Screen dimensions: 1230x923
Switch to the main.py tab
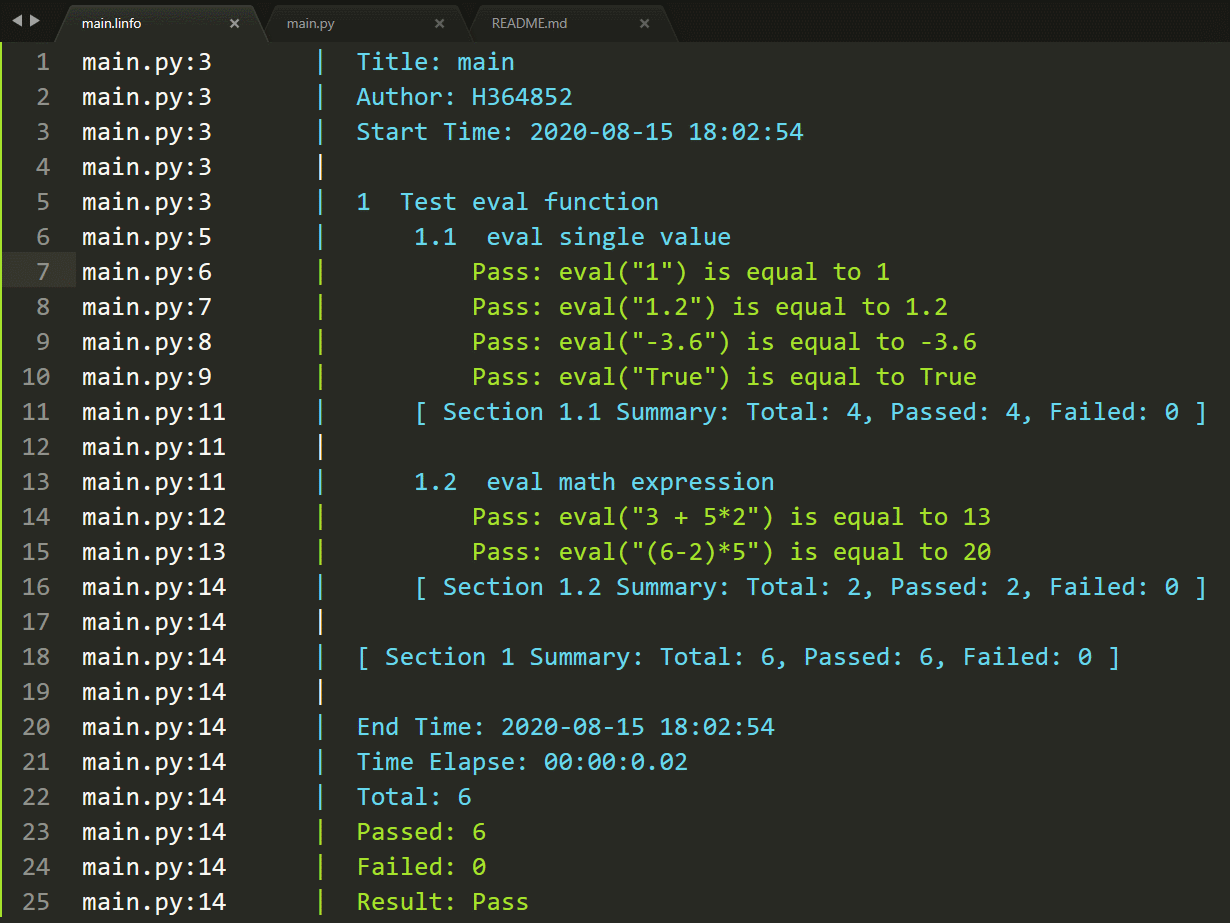[311, 23]
